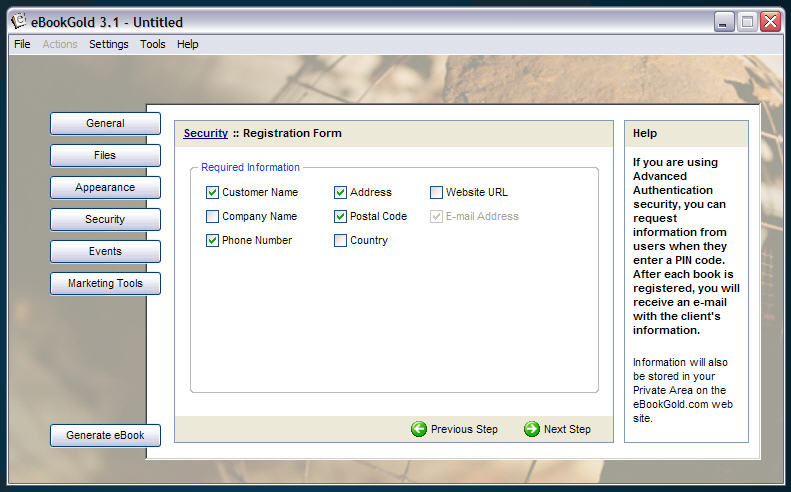Uncheck the Address checkbox
Image resolution: width=791 pixels, height=492 pixels.
pyautogui.click(x=340, y=192)
